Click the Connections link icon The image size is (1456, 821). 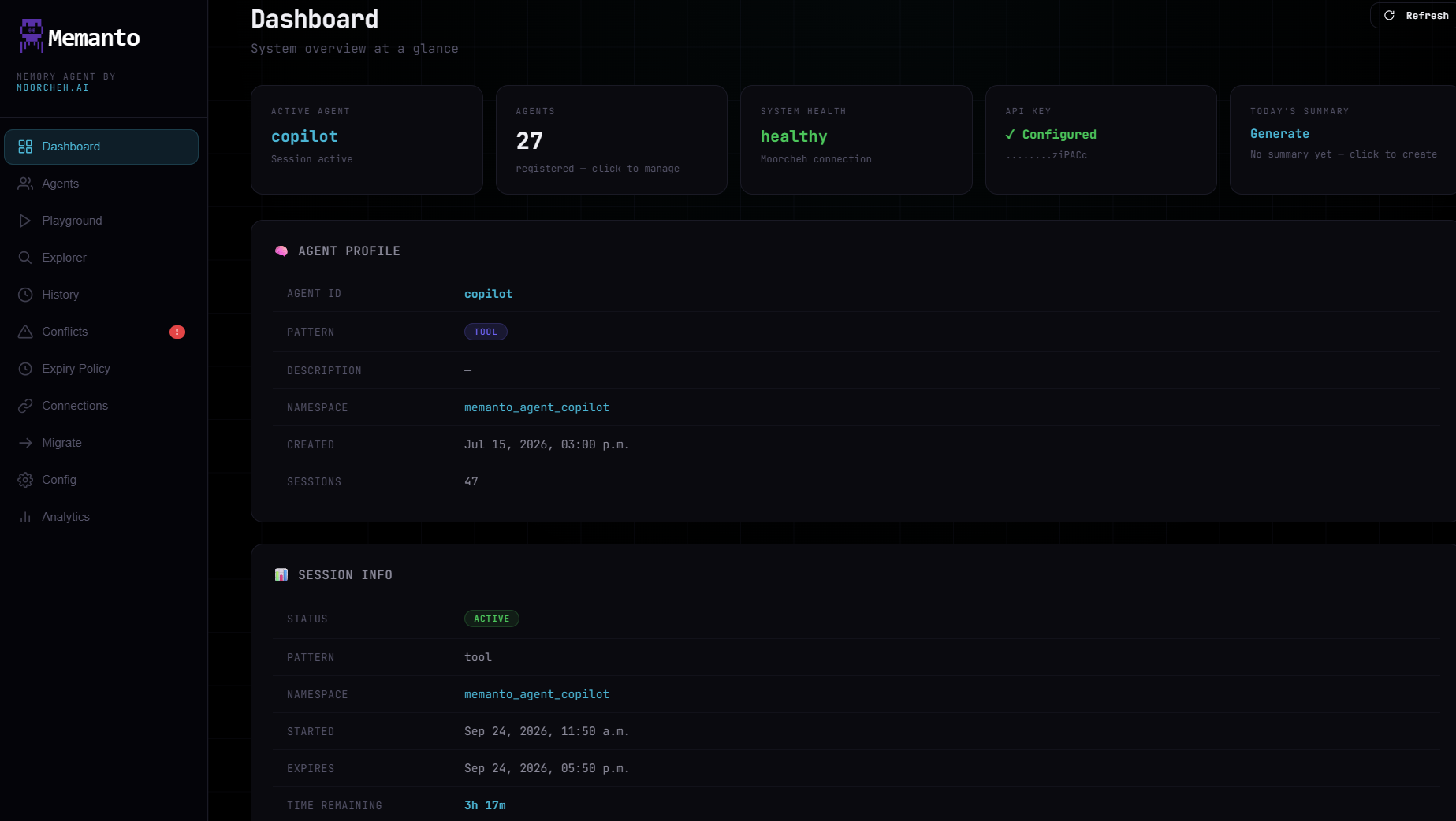(25, 406)
